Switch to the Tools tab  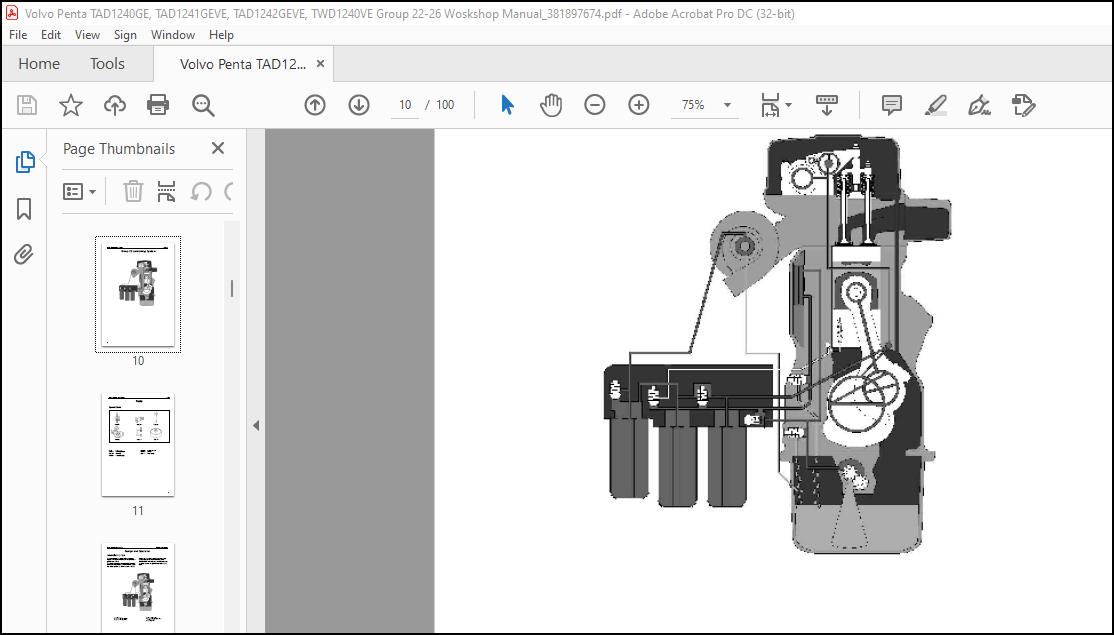coord(107,64)
